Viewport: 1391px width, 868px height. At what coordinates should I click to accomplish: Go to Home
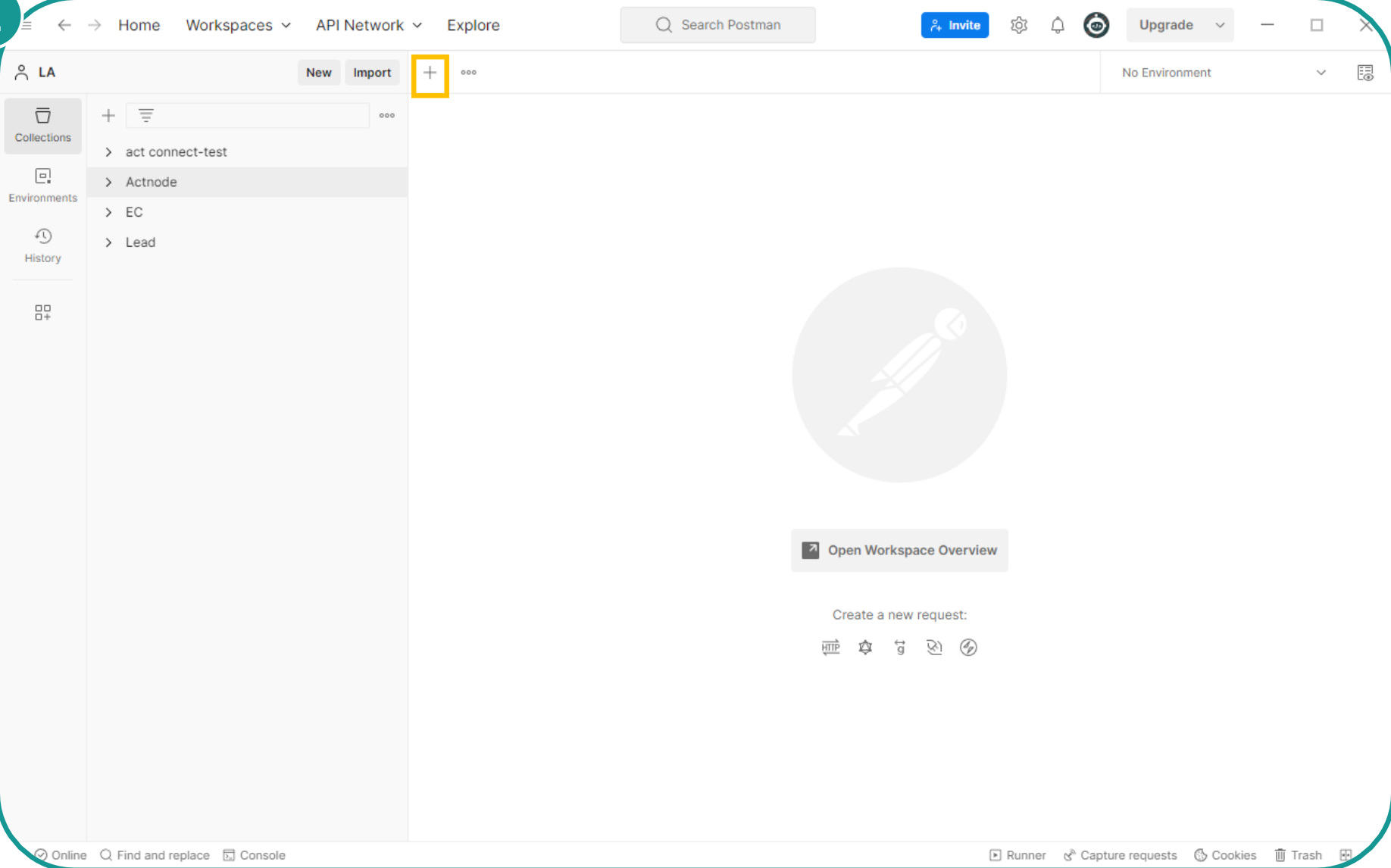(x=139, y=25)
